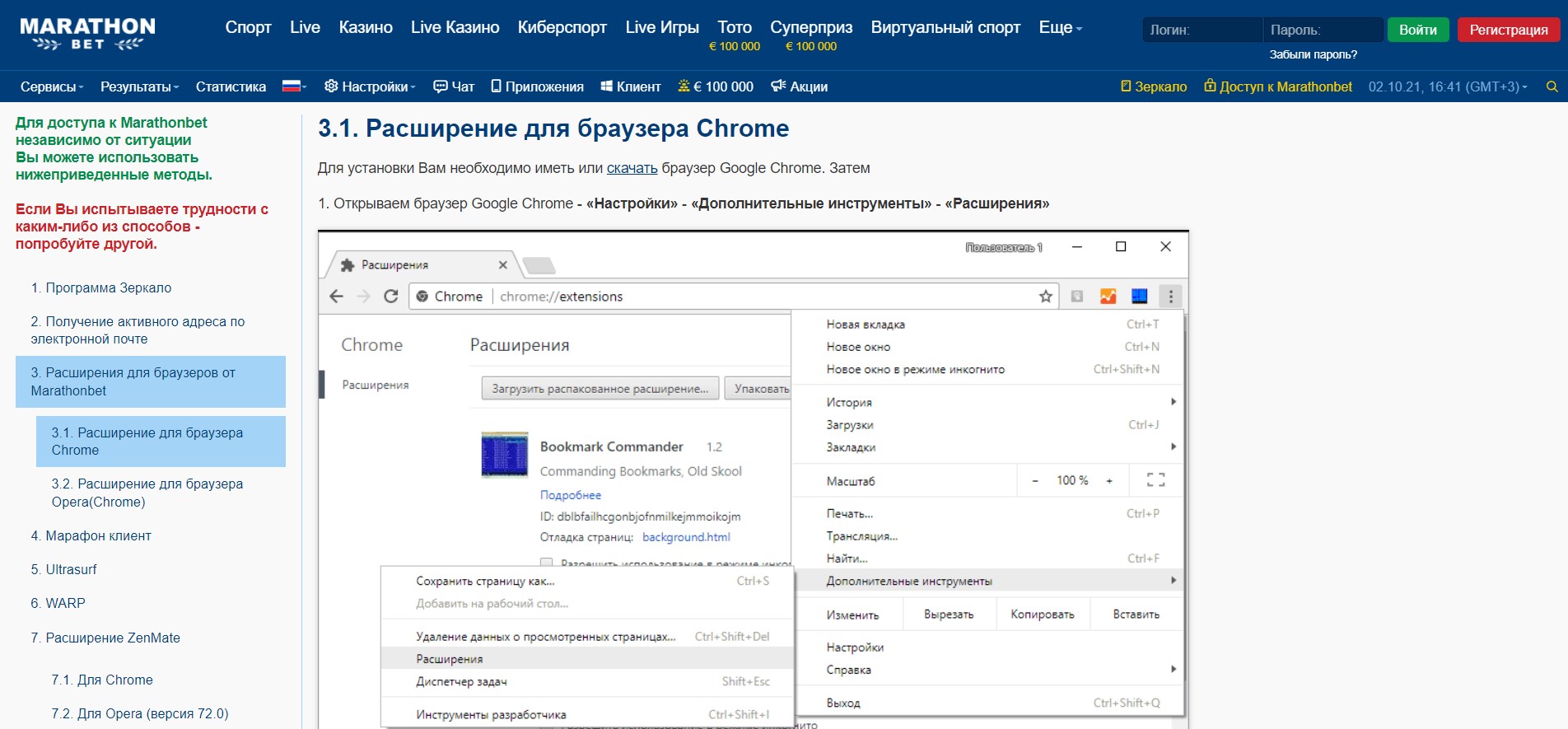Click Доступ к Marathonbet lock link
Viewport: 1568px width, 729px height.
[x=1278, y=86]
